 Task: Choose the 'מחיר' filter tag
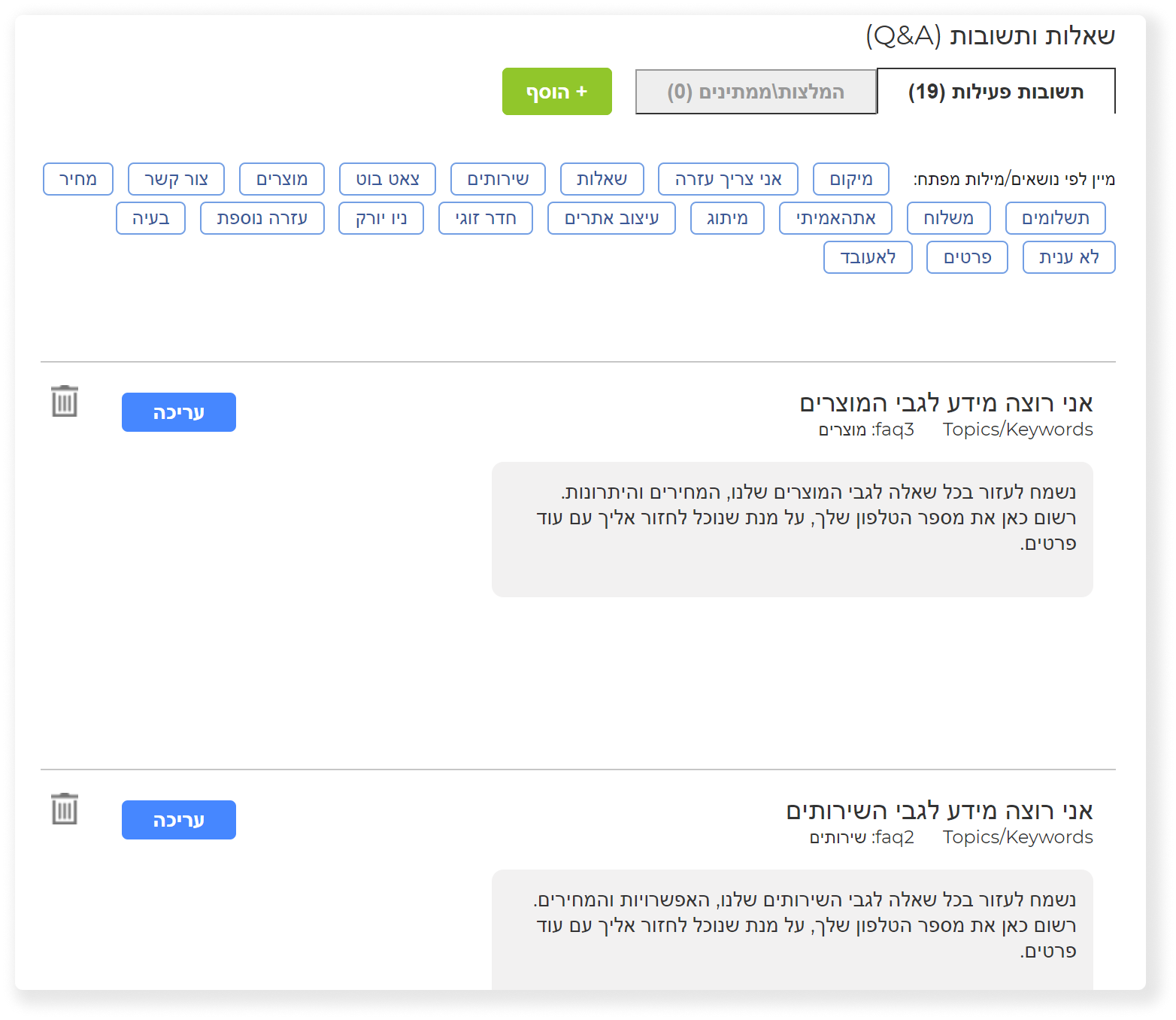coord(78,179)
